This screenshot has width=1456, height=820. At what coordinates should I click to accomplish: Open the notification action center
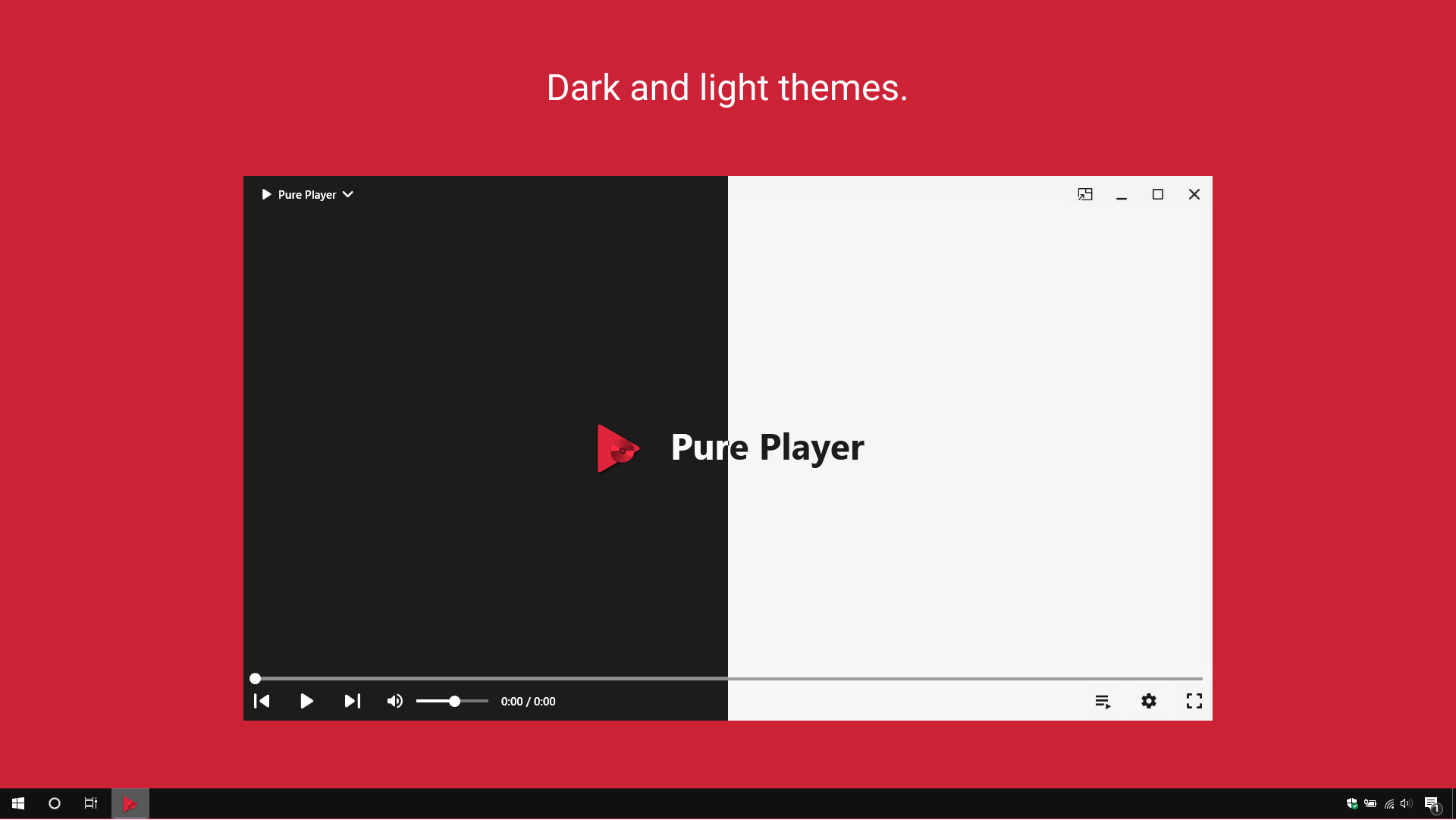1432,803
